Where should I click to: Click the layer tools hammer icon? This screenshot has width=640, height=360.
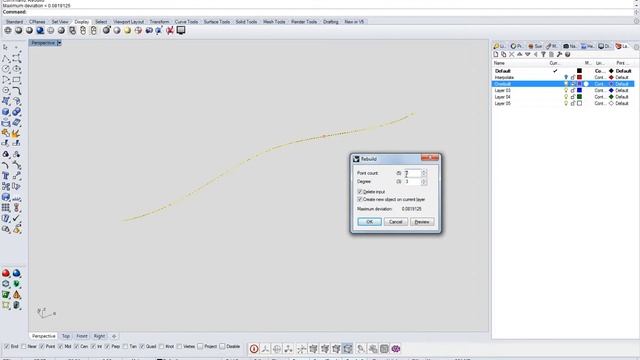[x=559, y=54]
